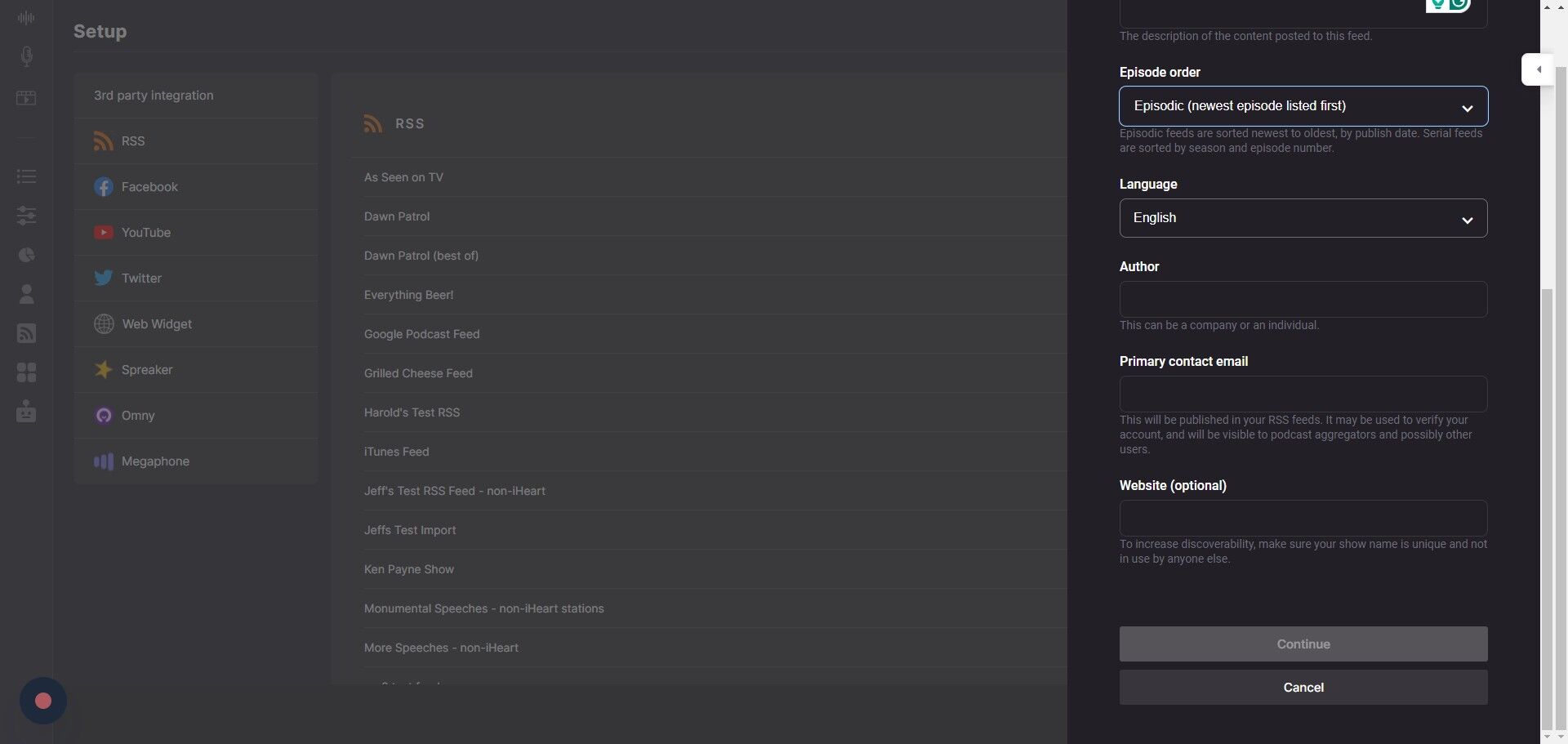This screenshot has width=1568, height=744.
Task: Open the Grilled Cheese Feed entry
Action: (x=418, y=373)
